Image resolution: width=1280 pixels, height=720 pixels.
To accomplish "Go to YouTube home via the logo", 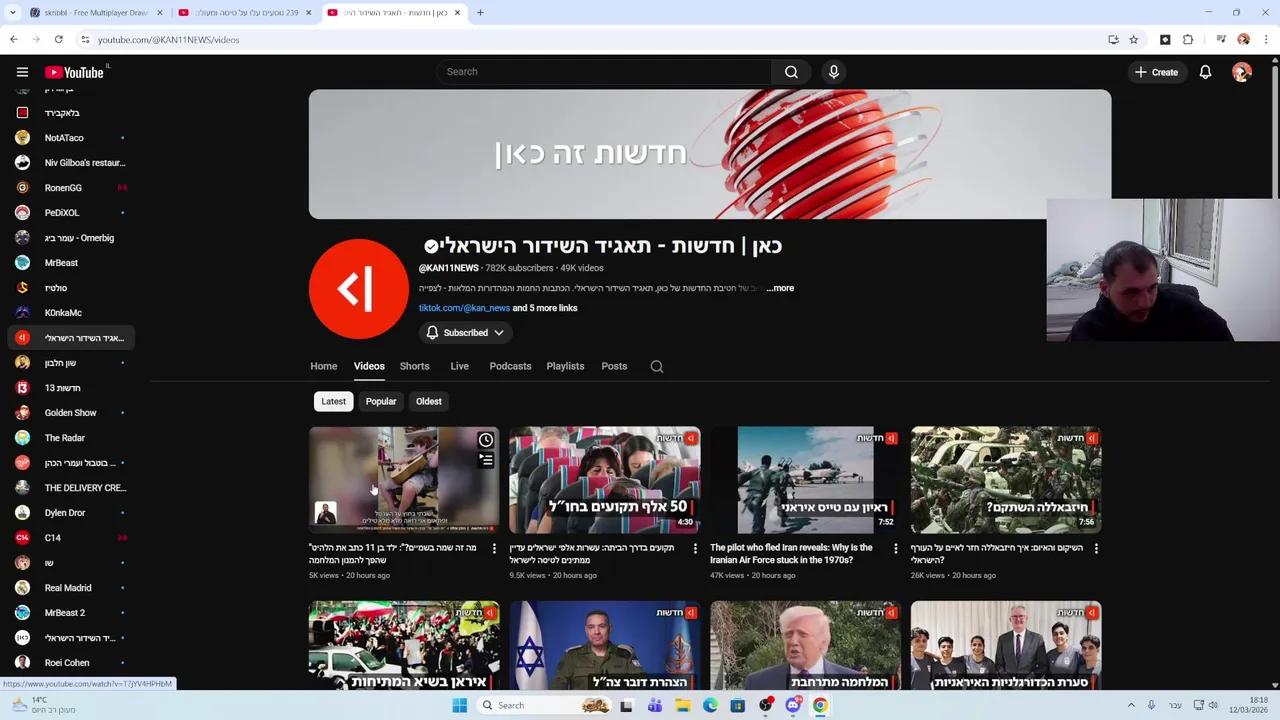I will pyautogui.click(x=75, y=72).
